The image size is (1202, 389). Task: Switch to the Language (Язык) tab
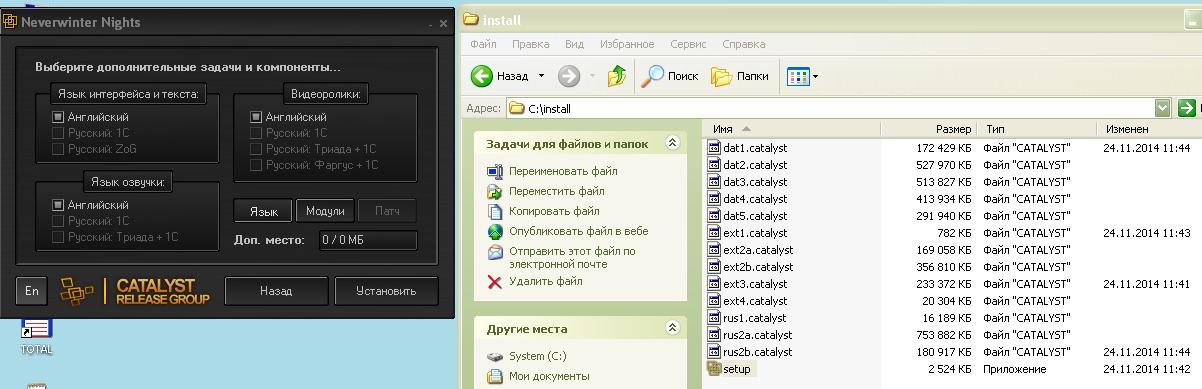pyautogui.click(x=263, y=211)
